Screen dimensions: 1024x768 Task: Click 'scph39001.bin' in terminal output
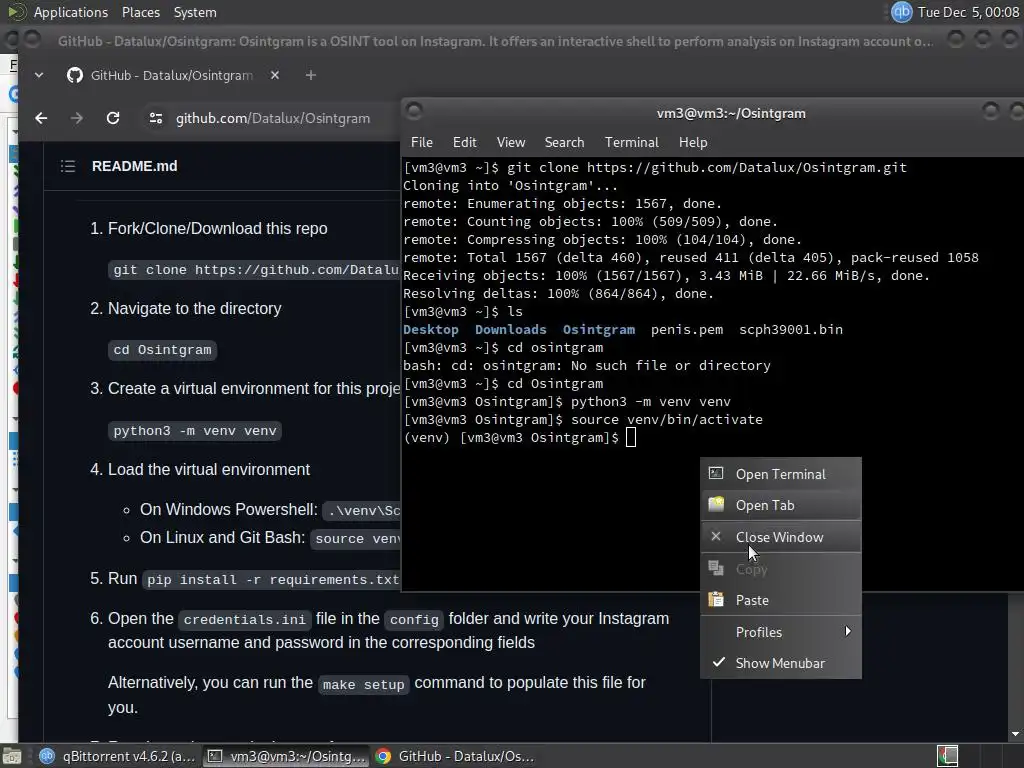tap(791, 330)
